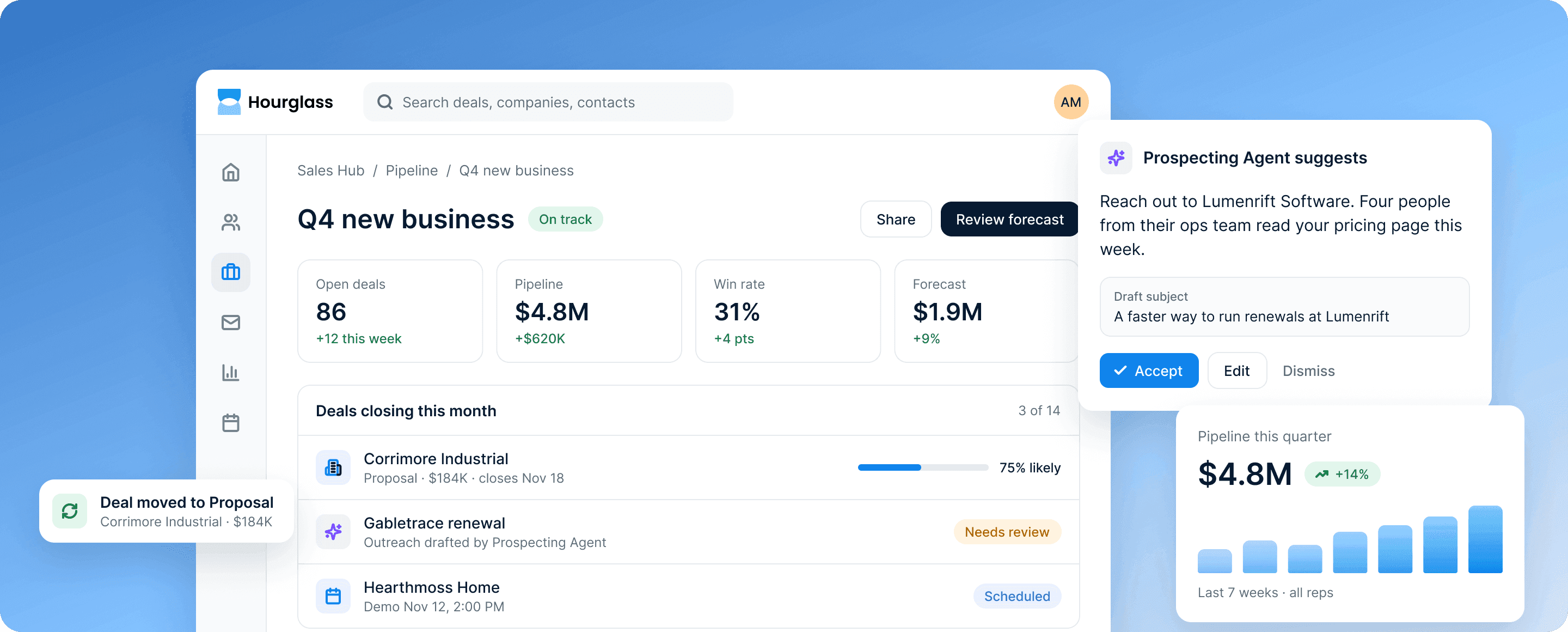Click the Share button
The image size is (1568, 632).
(896, 219)
